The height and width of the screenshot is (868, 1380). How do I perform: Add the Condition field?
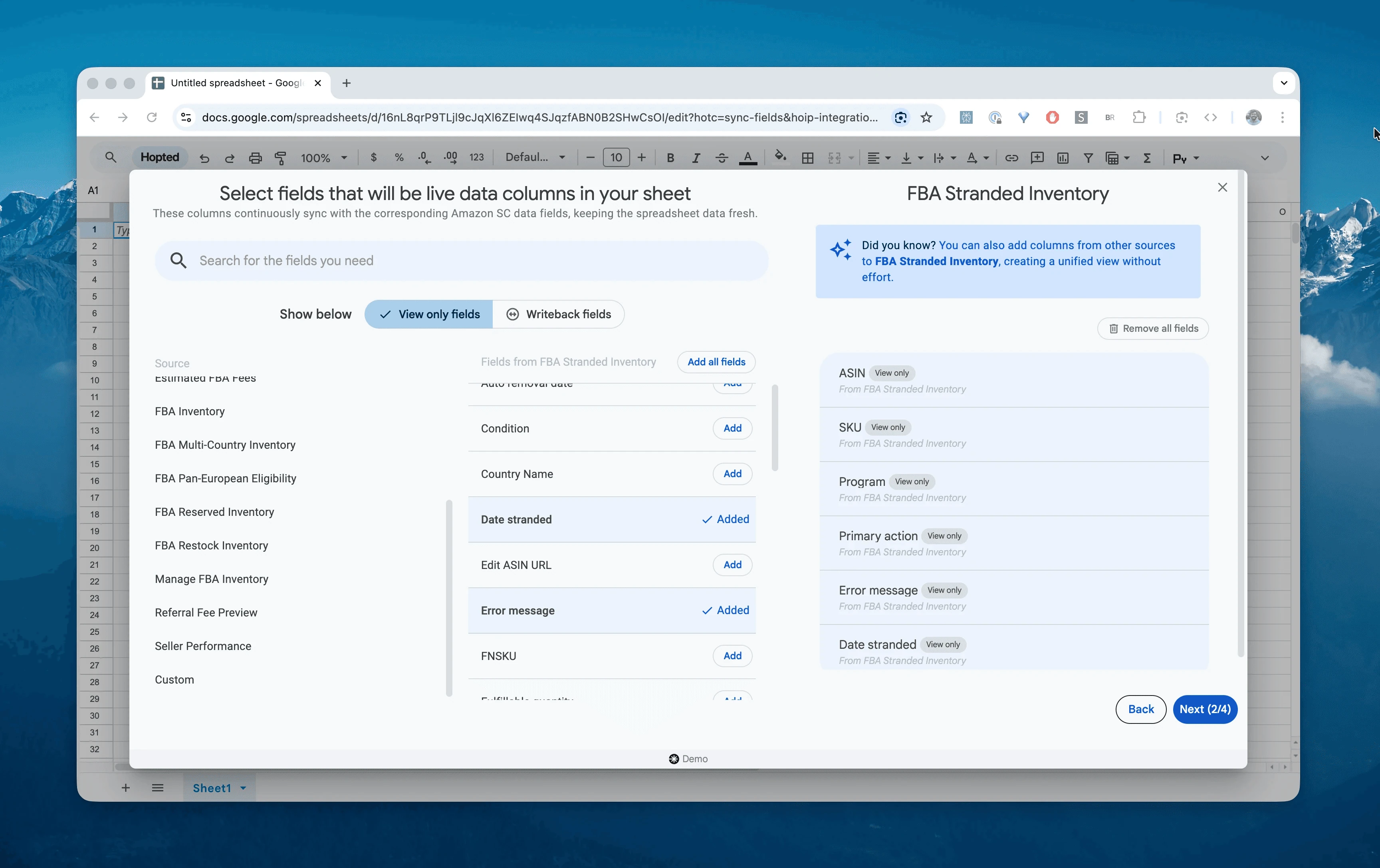[x=732, y=428]
